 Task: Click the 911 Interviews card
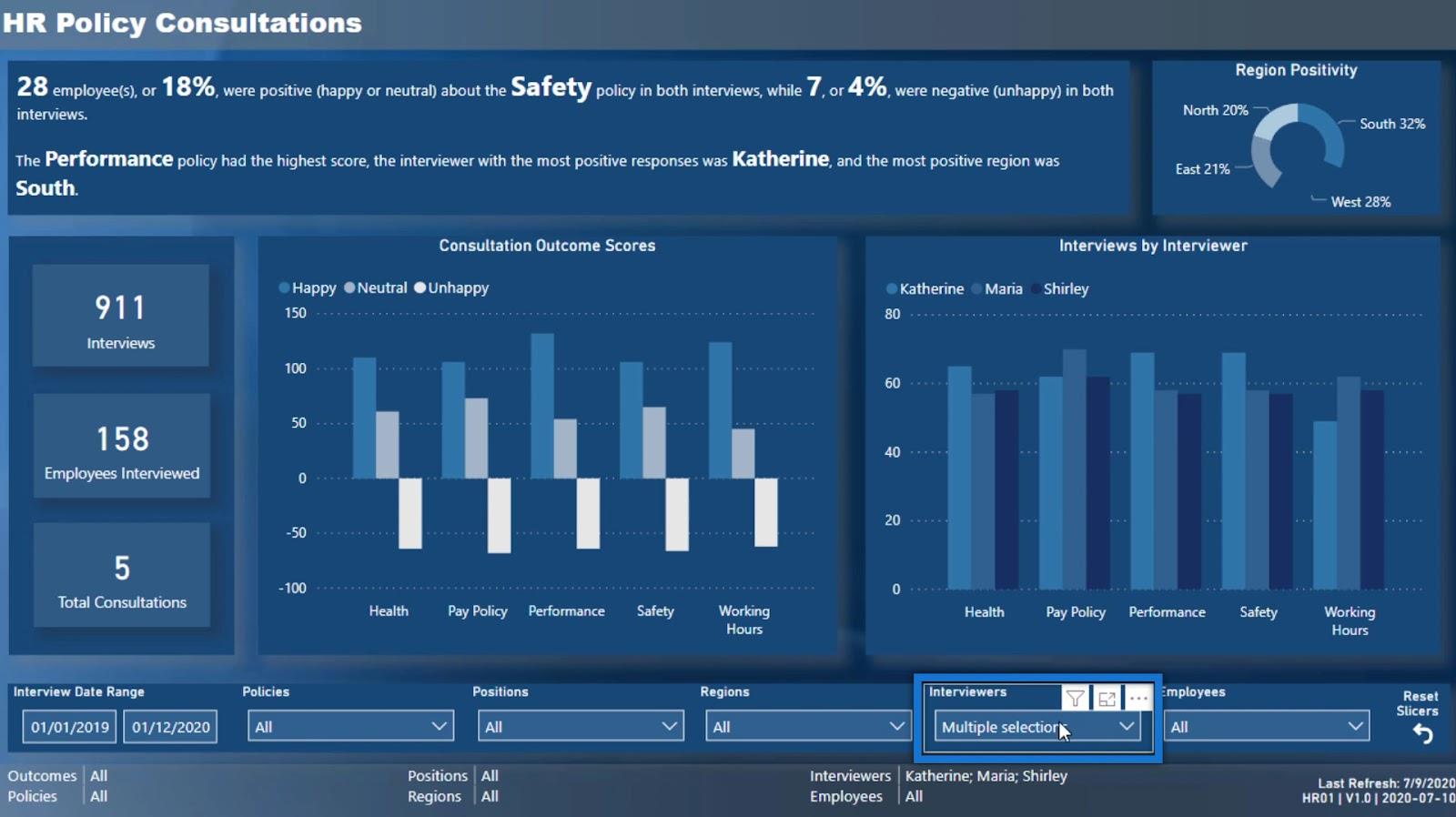click(x=121, y=316)
